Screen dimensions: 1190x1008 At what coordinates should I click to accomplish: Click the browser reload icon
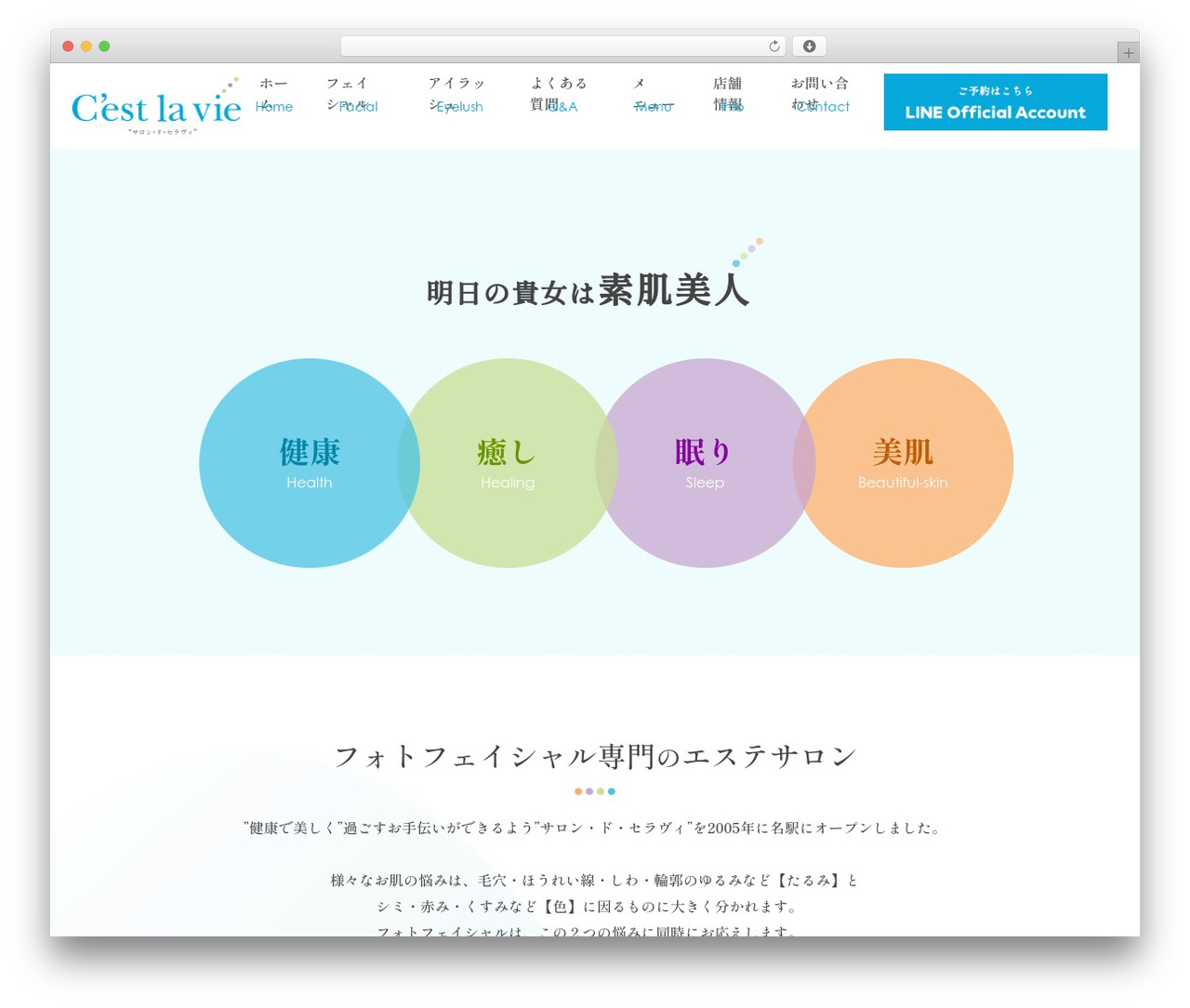click(x=773, y=46)
